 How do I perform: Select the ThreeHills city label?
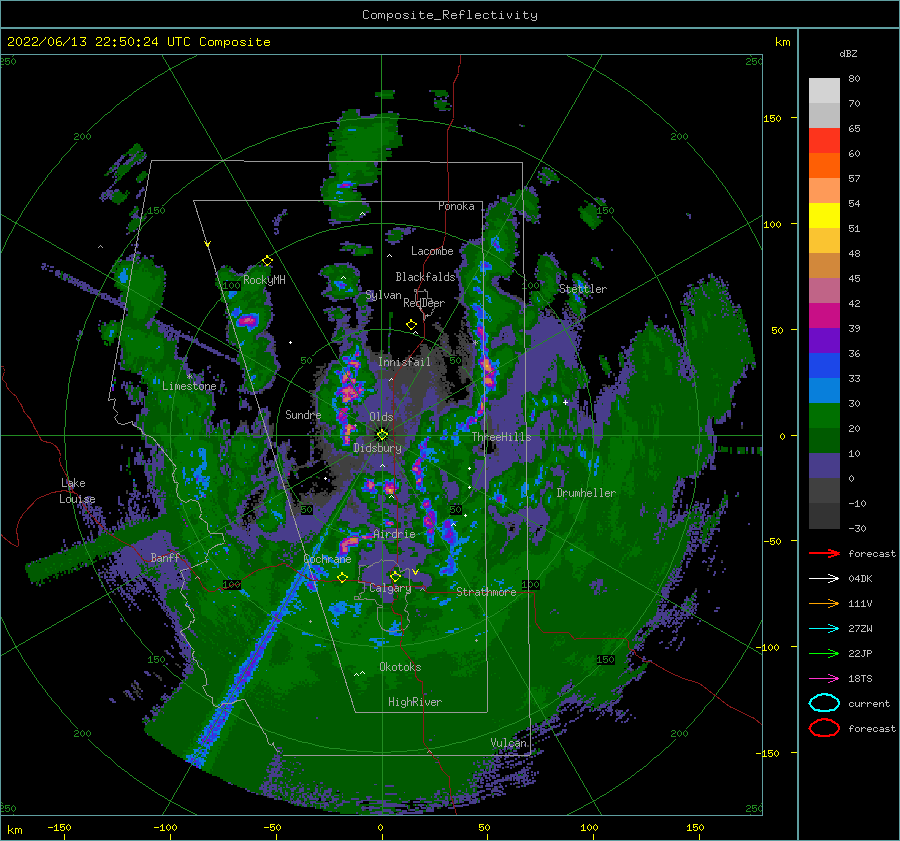click(x=502, y=437)
